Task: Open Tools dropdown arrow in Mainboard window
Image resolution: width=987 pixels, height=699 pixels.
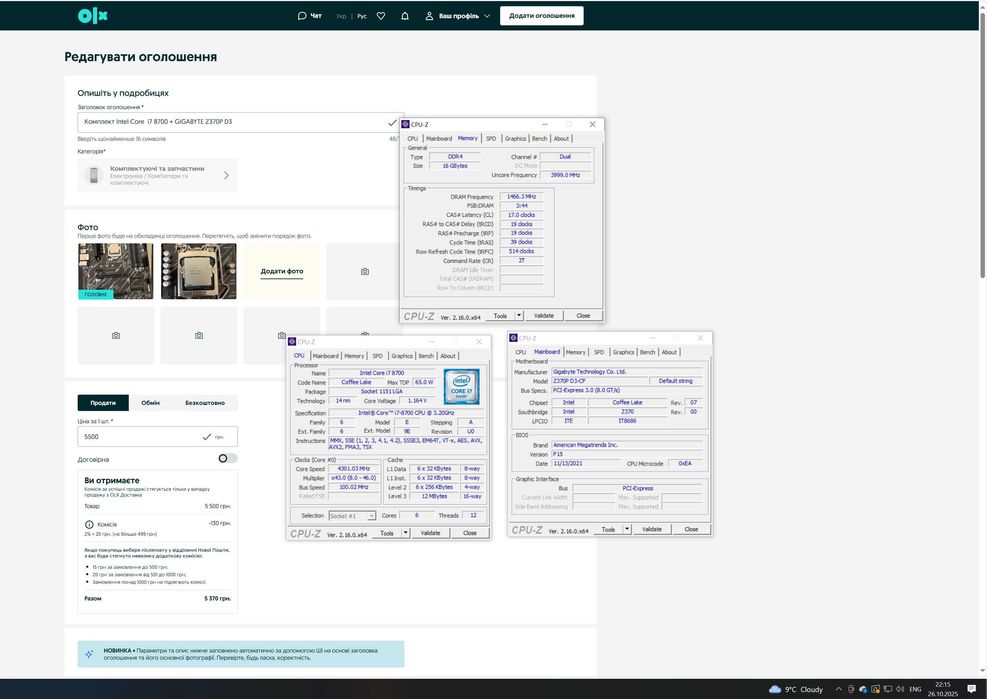Action: pyautogui.click(x=627, y=530)
